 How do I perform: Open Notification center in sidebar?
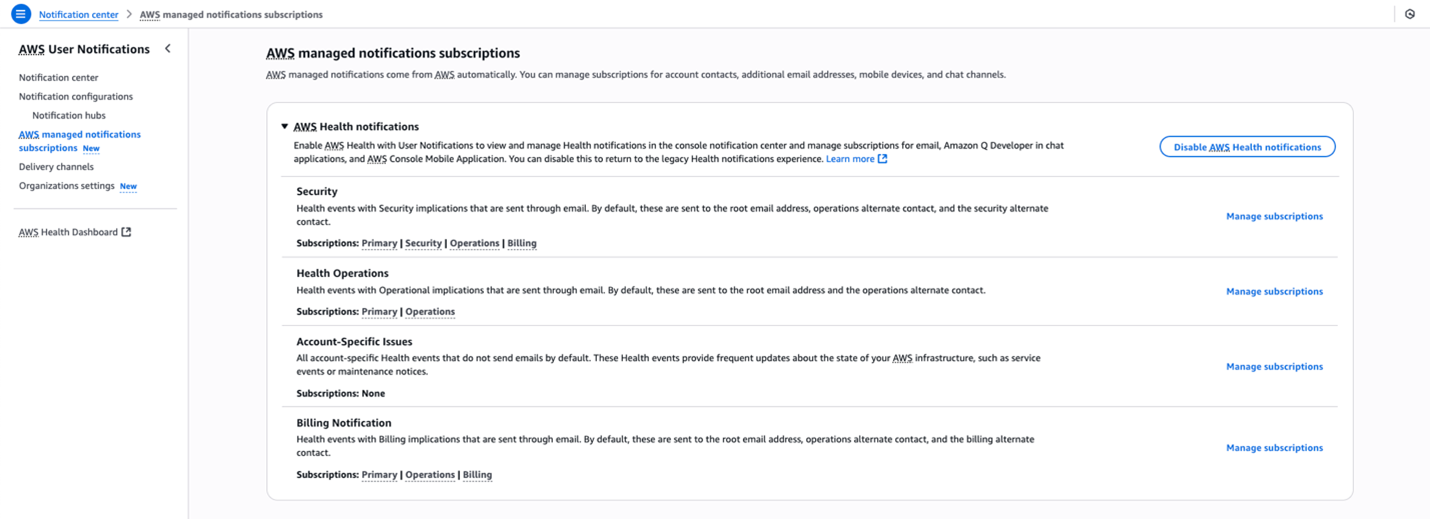(x=58, y=77)
